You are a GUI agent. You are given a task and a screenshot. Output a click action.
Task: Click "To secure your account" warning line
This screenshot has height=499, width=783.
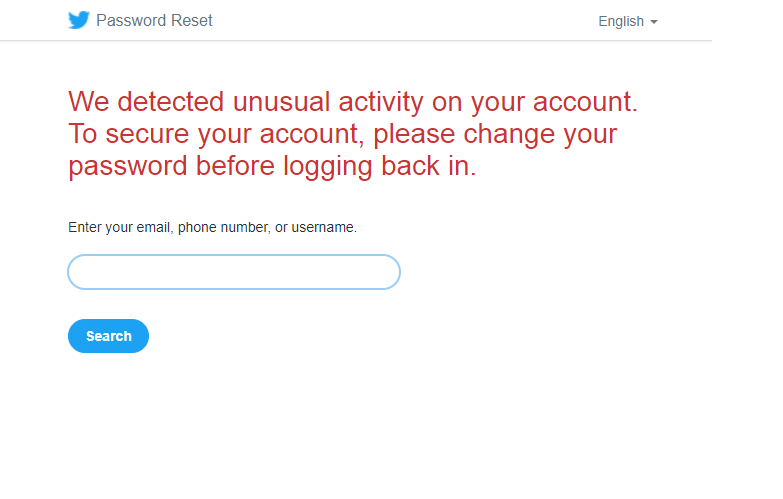[216, 134]
